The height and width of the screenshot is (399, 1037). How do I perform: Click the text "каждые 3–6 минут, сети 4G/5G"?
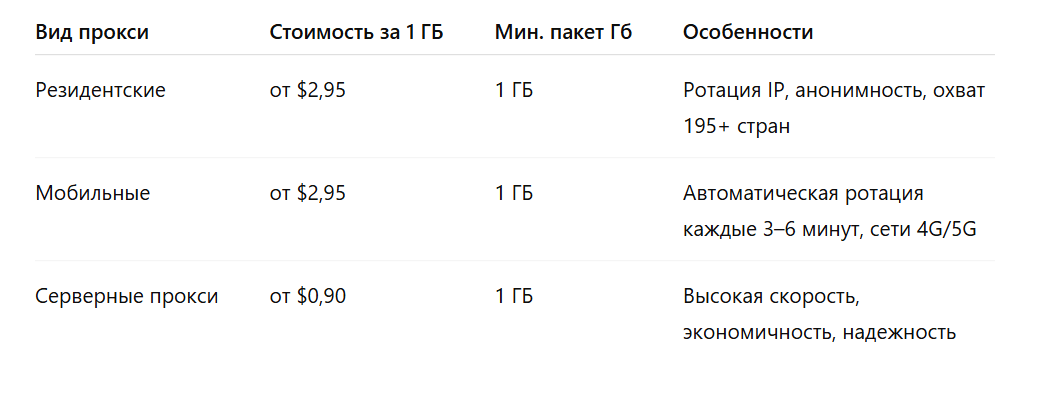(829, 229)
